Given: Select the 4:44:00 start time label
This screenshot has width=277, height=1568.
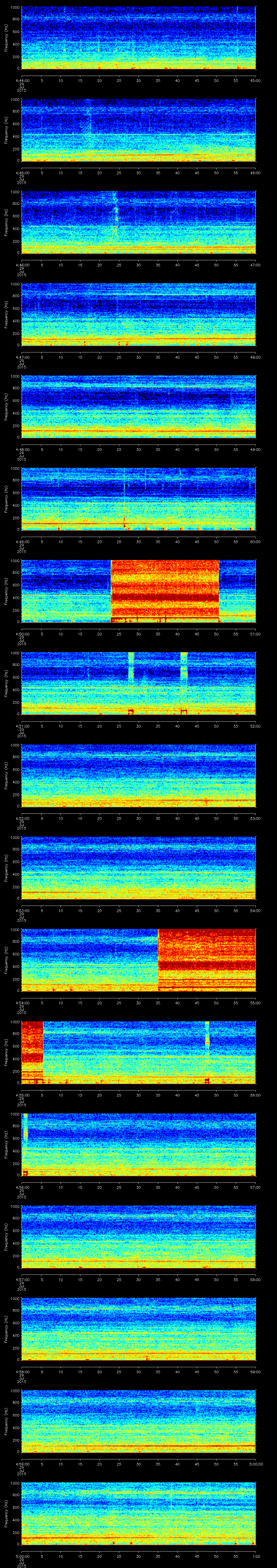Looking at the screenshot, I should [21, 80].
